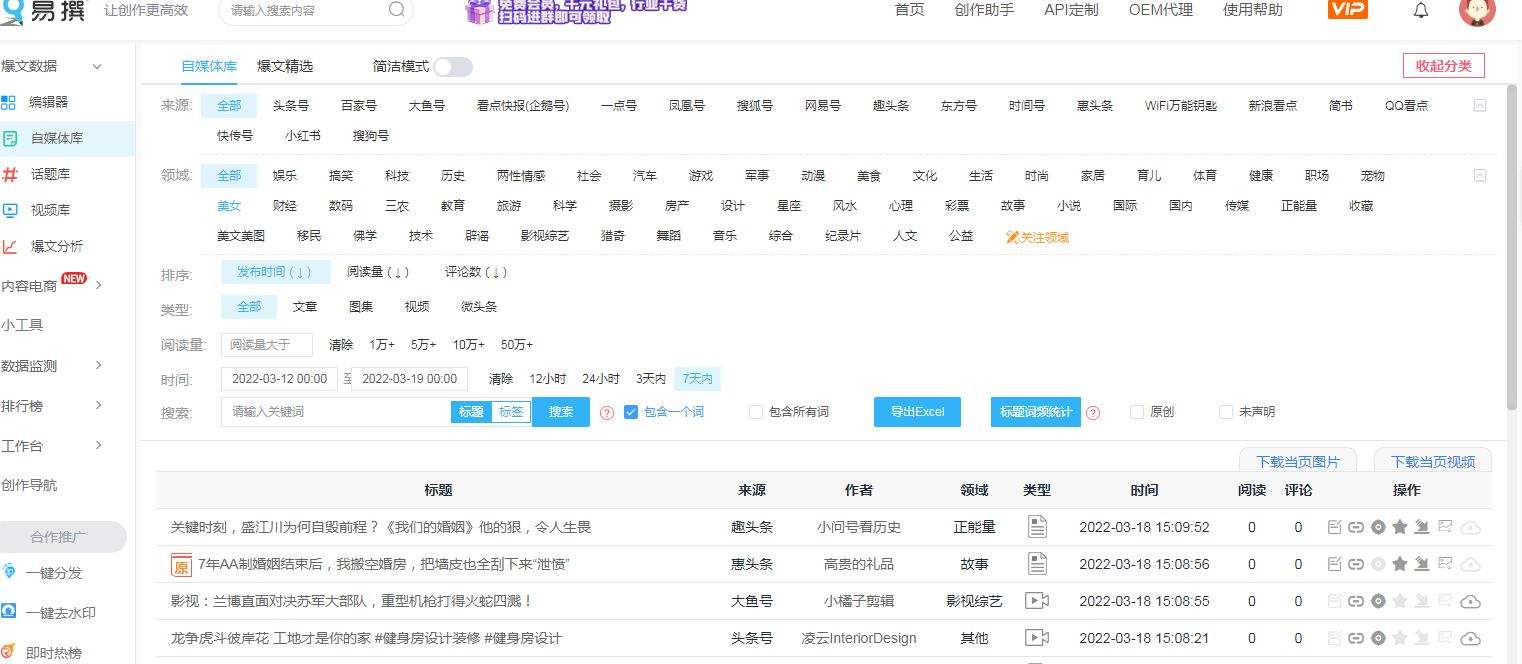Expand the 工作台 sidebar menu

[99, 445]
